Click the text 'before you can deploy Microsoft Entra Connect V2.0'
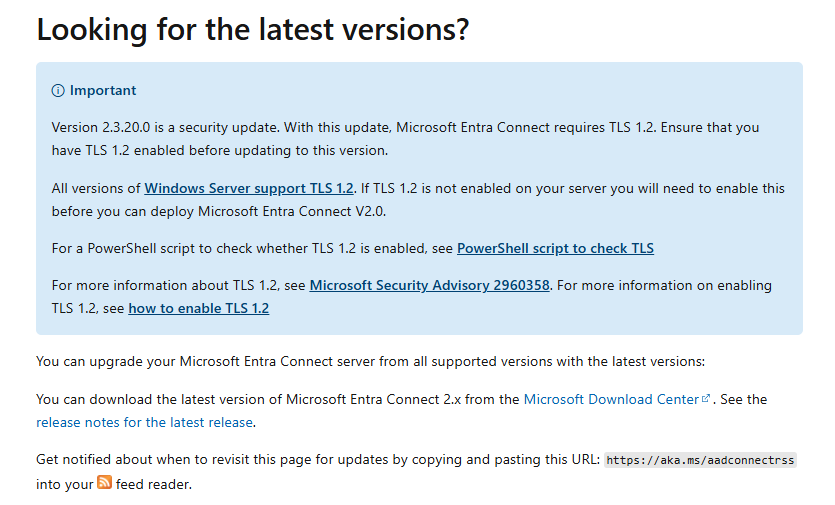The image size is (835, 505). (x=219, y=211)
